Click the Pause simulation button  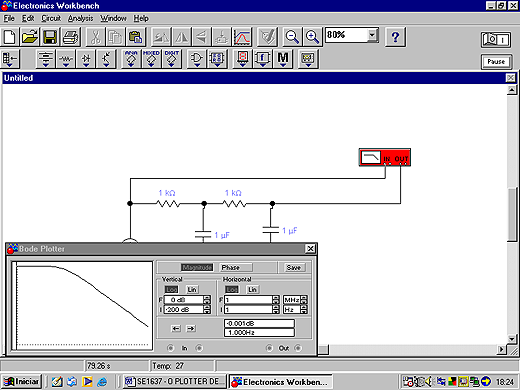(x=496, y=62)
